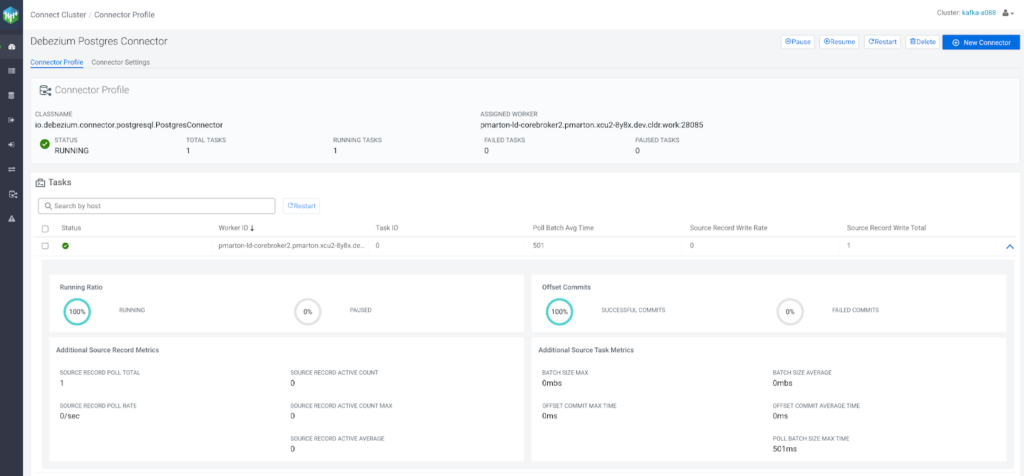The height and width of the screenshot is (476, 1024).
Task: Select the Connector Profile tab
Action: coord(57,62)
